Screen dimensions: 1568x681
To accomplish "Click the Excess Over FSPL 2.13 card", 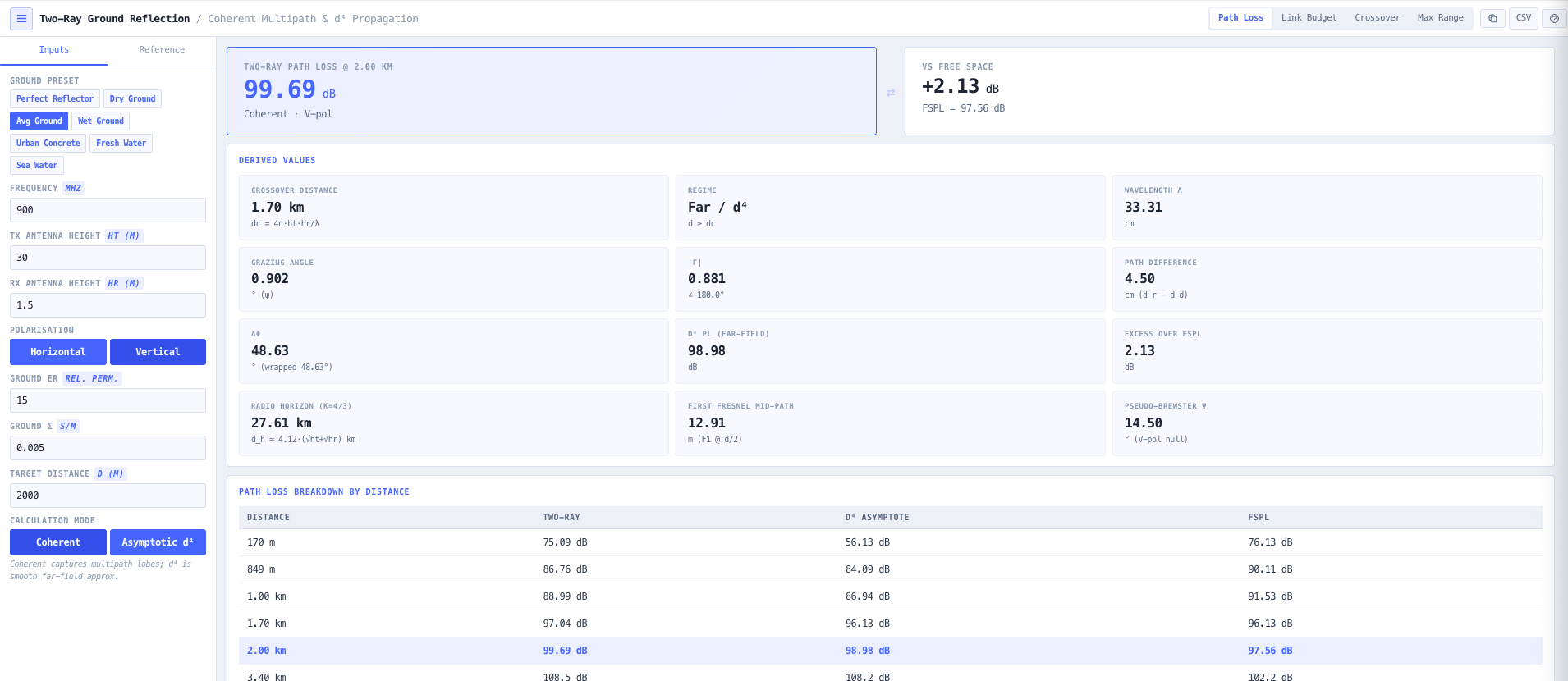I will tap(1327, 351).
